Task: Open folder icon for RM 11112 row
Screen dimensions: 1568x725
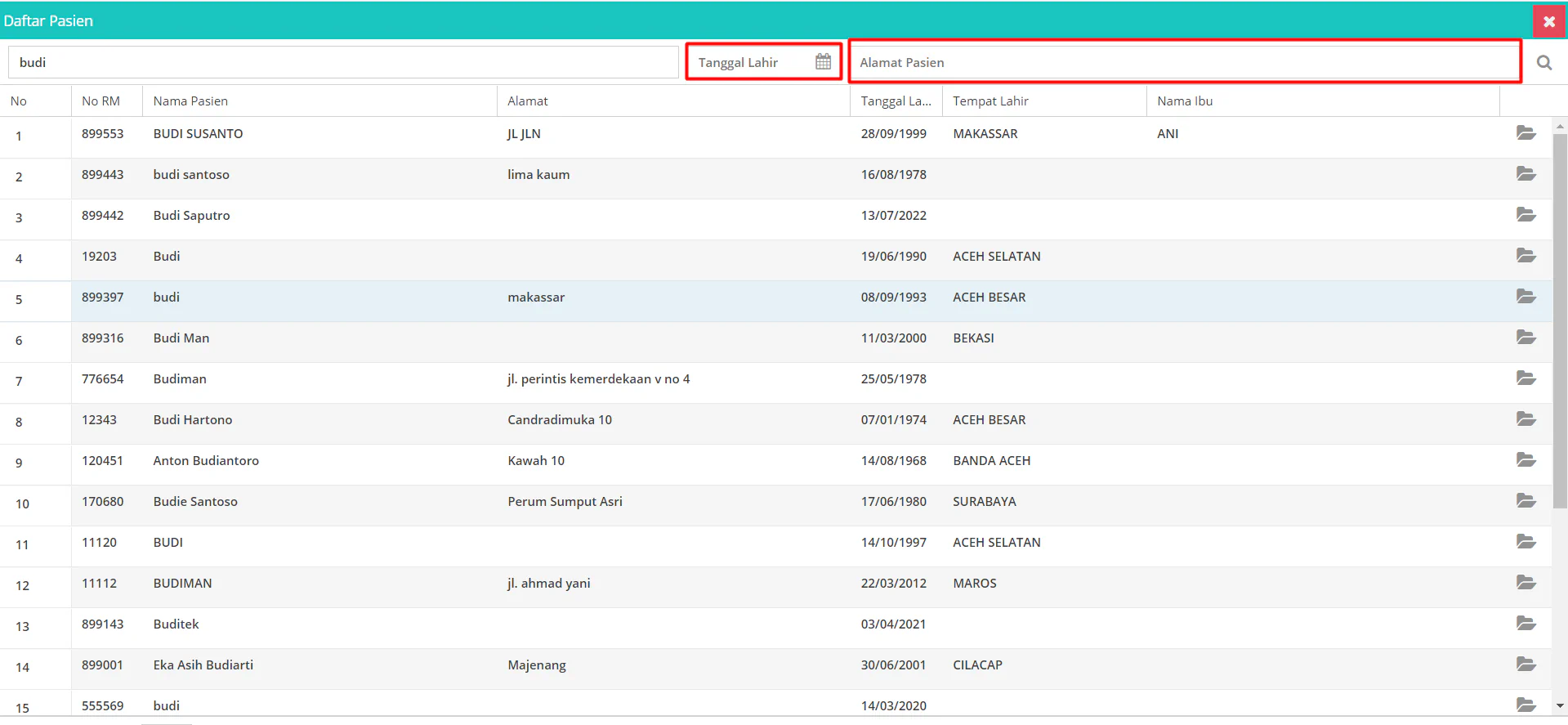Action: [x=1526, y=582]
